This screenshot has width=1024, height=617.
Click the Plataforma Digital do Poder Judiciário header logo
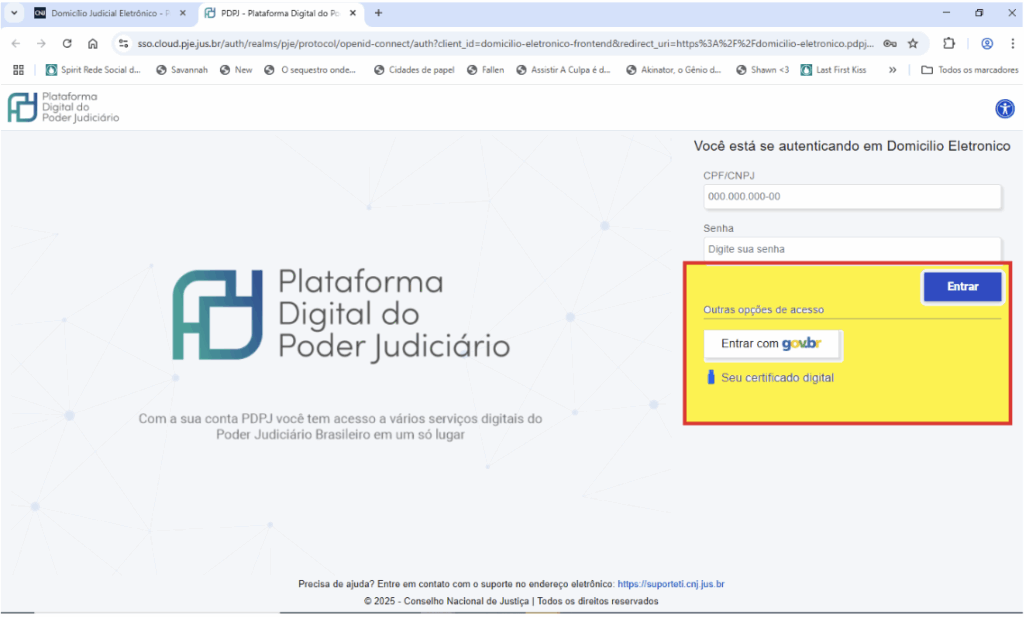[x=63, y=108]
